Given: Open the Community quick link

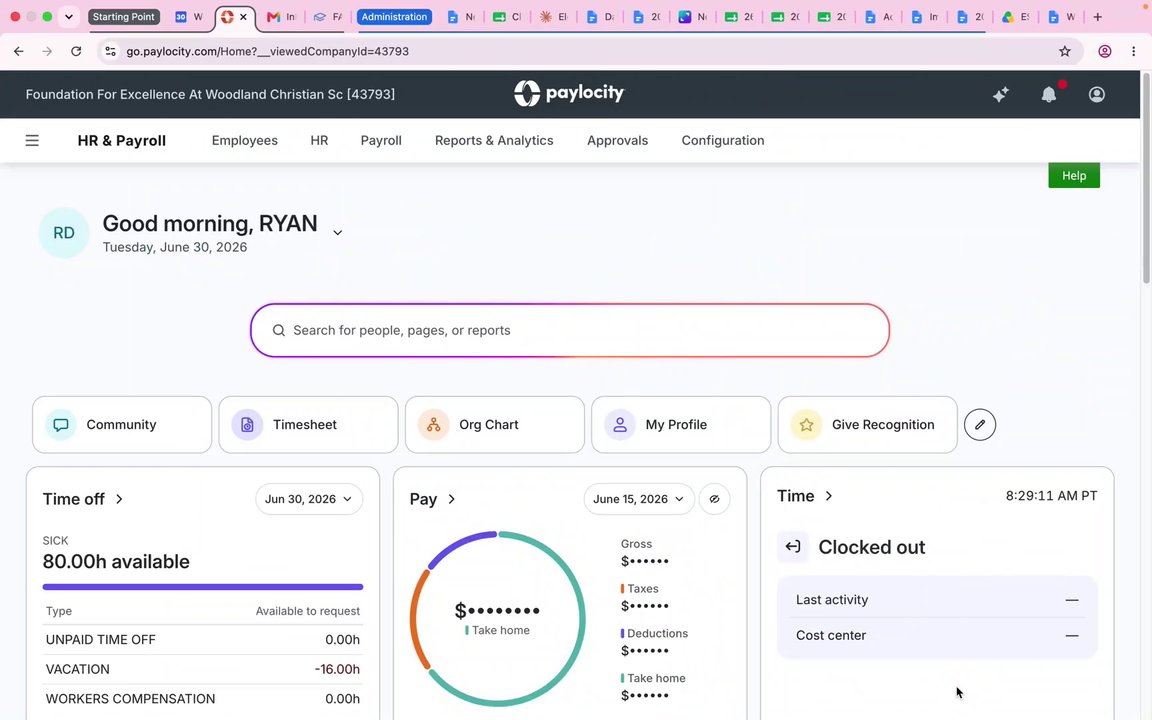Looking at the screenshot, I should (x=122, y=425).
